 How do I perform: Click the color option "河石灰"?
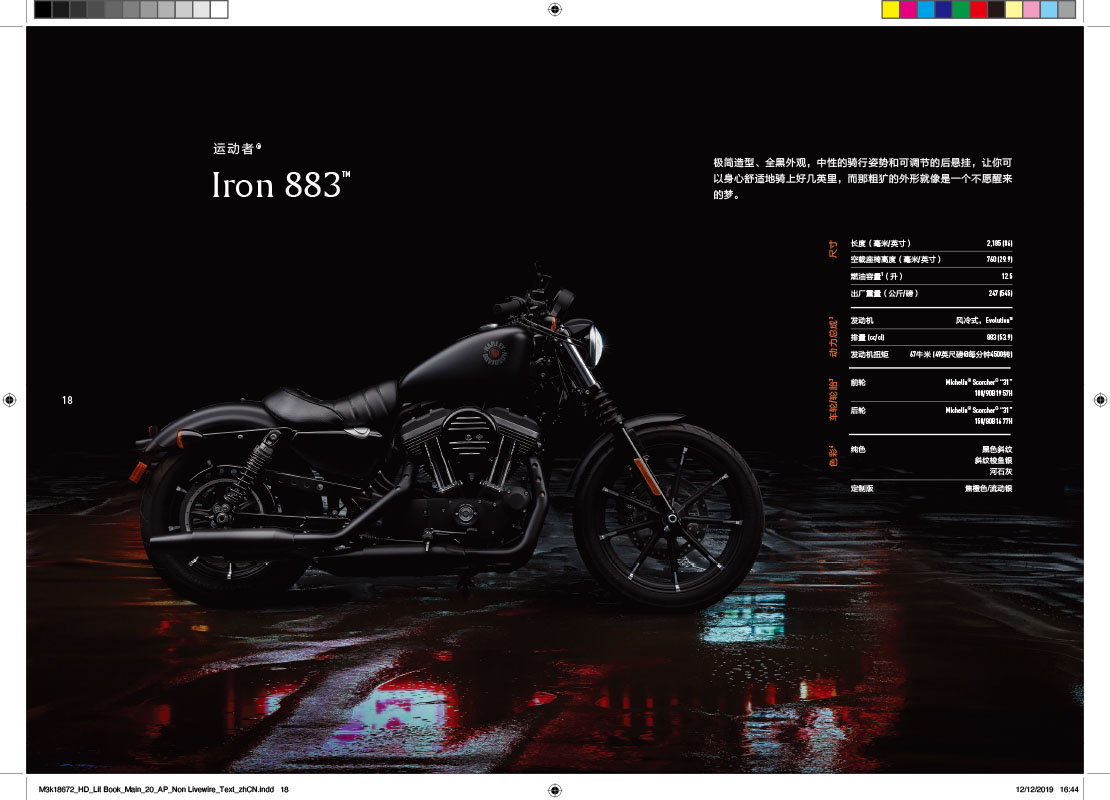click(1001, 472)
